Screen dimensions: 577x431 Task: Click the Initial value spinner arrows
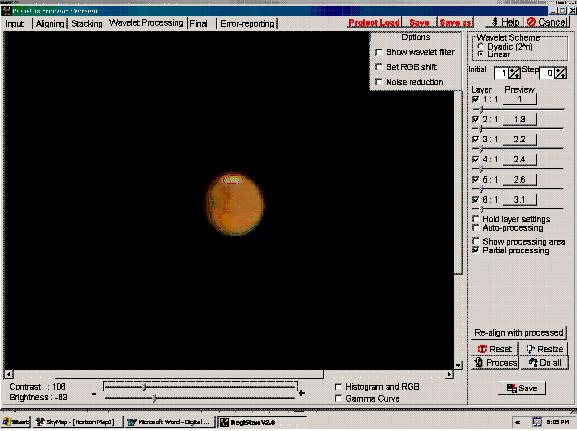pos(514,73)
